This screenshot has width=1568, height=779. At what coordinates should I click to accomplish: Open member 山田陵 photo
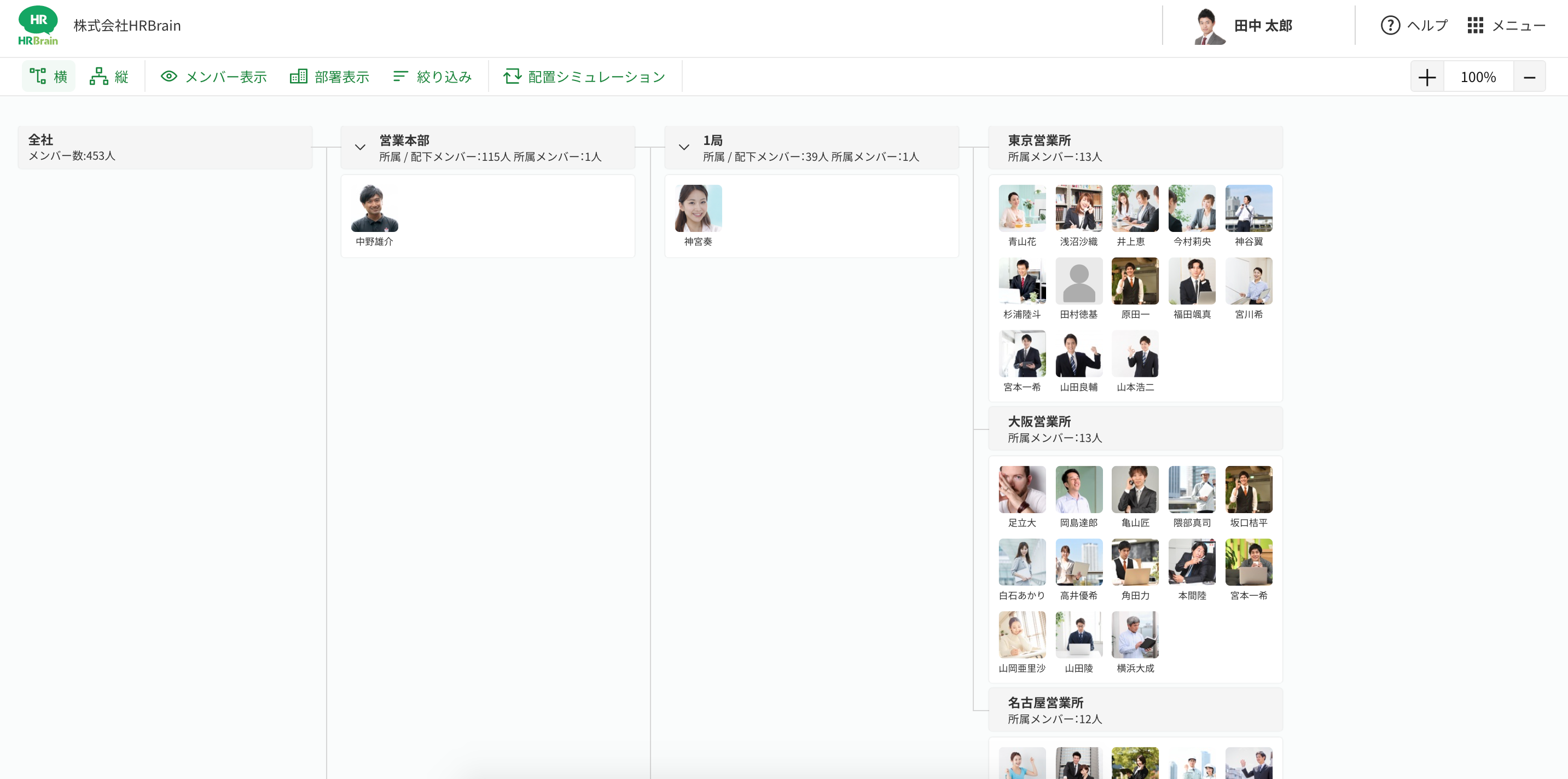1078,635
